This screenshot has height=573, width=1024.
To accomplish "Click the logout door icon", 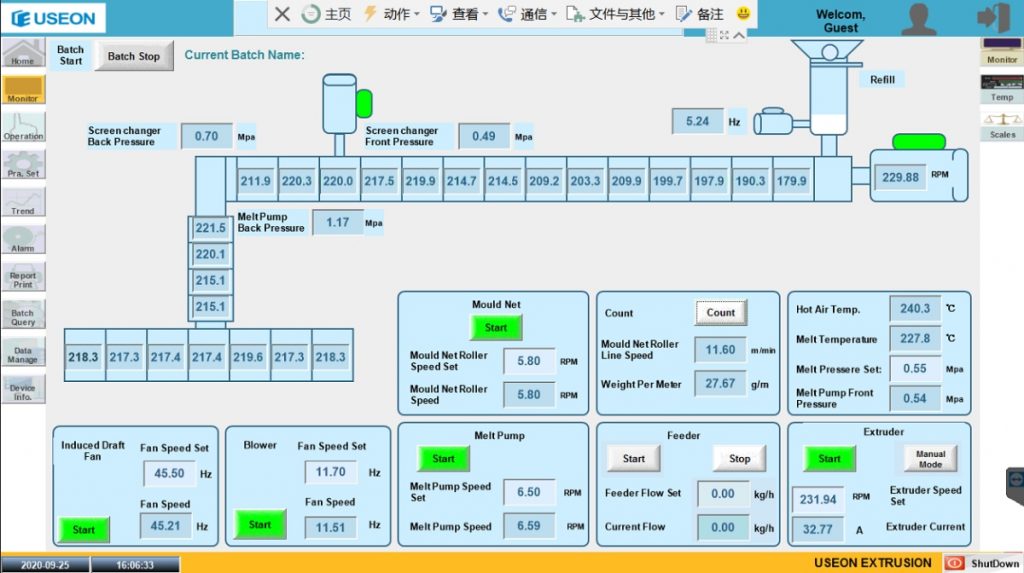I will [991, 17].
